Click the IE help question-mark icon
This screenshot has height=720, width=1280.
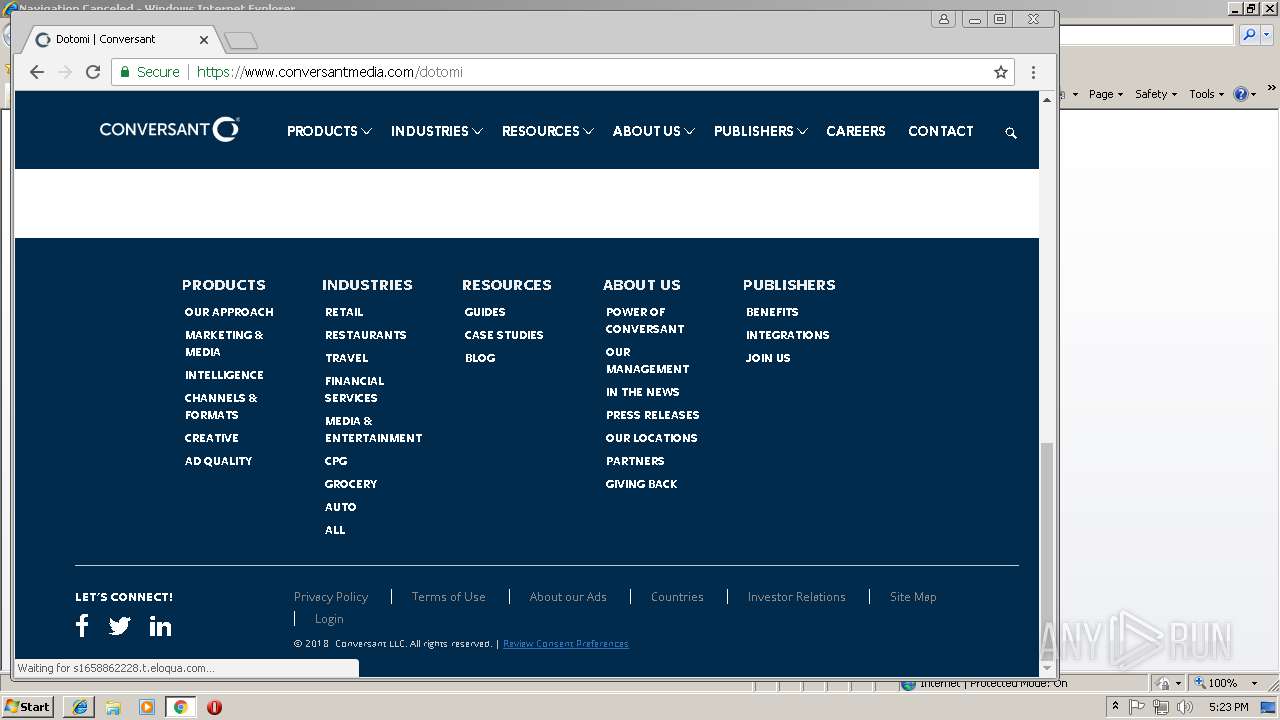click(x=1241, y=94)
